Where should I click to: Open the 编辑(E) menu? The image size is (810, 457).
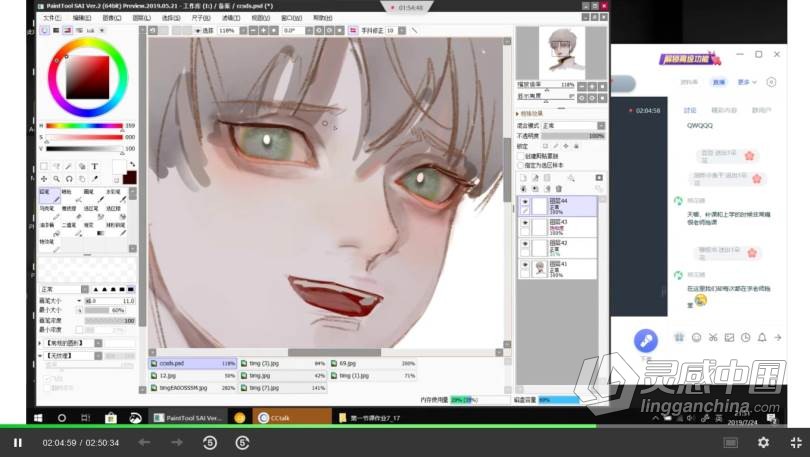[x=82, y=18]
